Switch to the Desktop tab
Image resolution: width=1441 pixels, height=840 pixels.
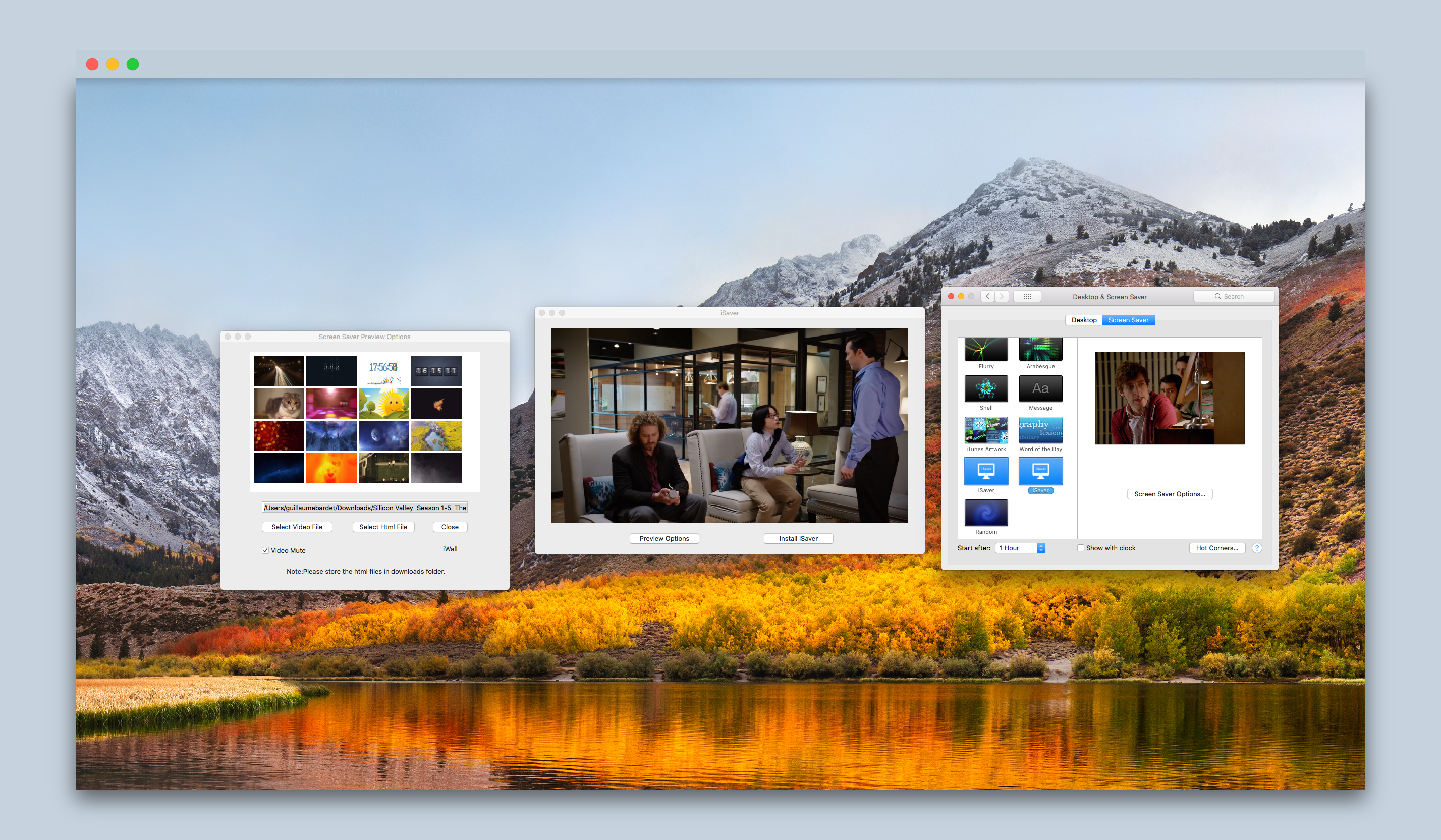(x=1084, y=320)
